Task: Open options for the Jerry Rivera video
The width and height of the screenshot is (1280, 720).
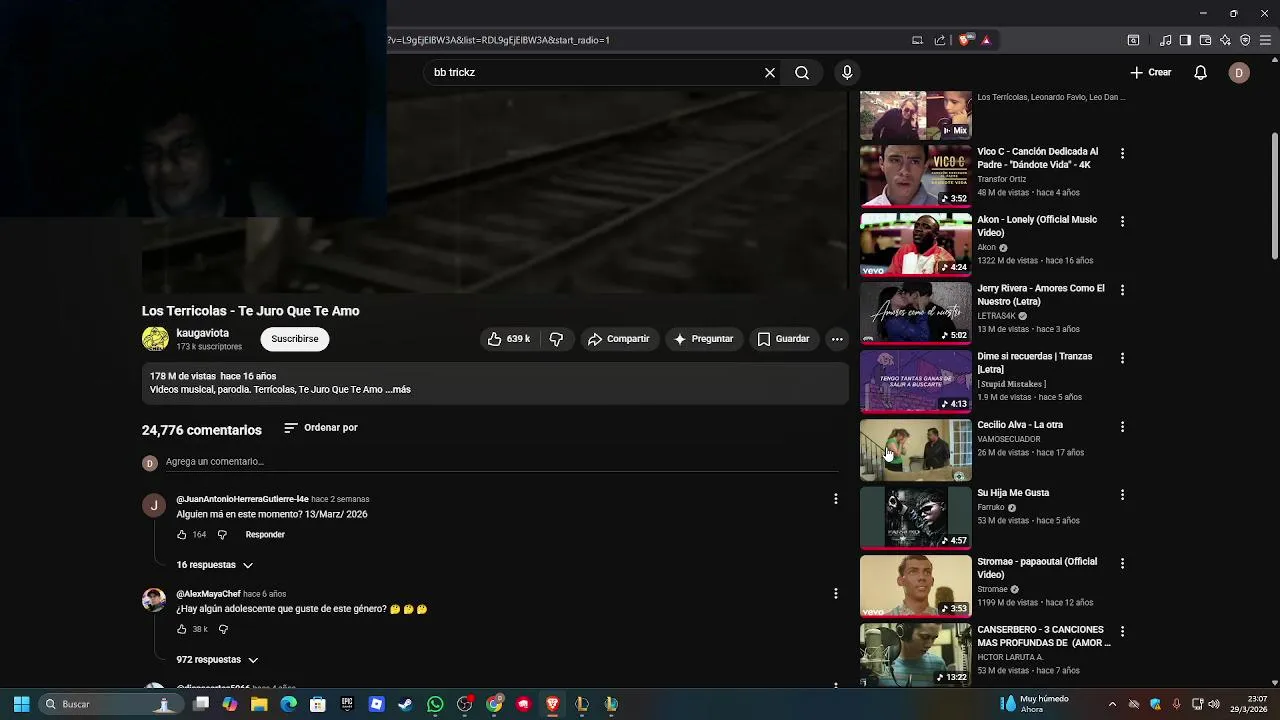Action: 1122,290
